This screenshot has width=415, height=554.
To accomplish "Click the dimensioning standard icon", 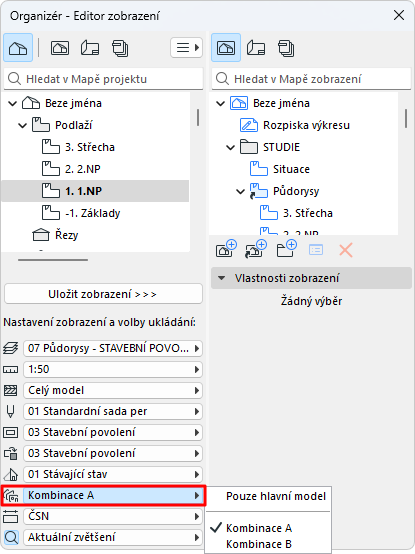I will click(x=11, y=516).
